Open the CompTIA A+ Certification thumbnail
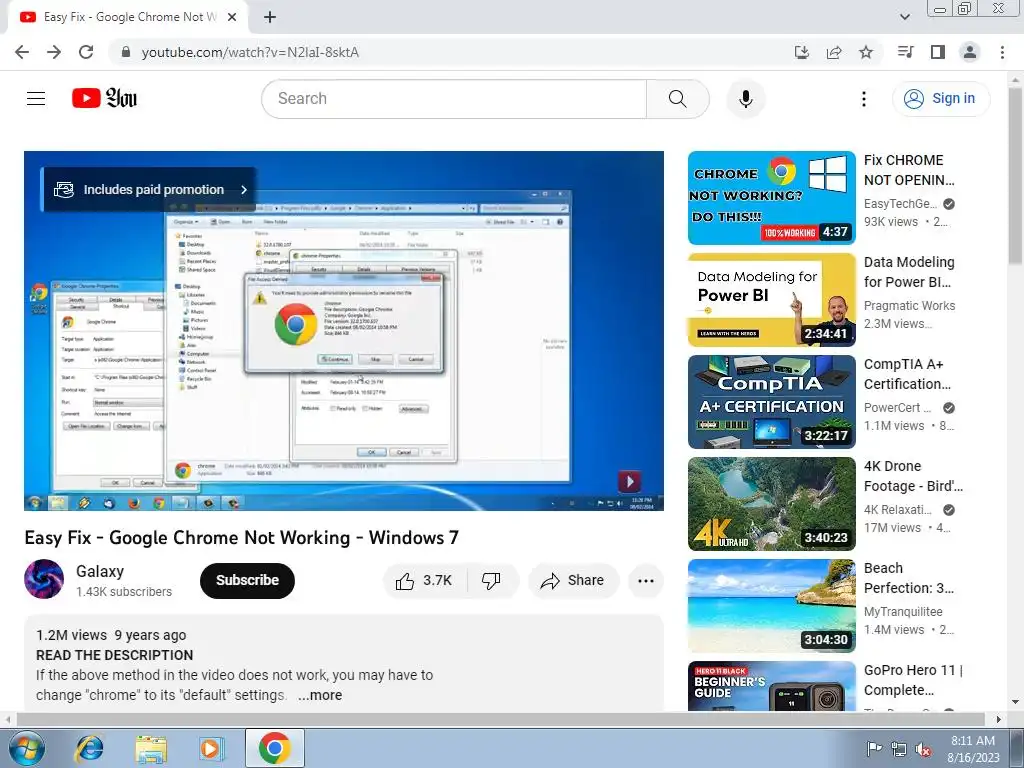1024x768 pixels. pos(771,402)
